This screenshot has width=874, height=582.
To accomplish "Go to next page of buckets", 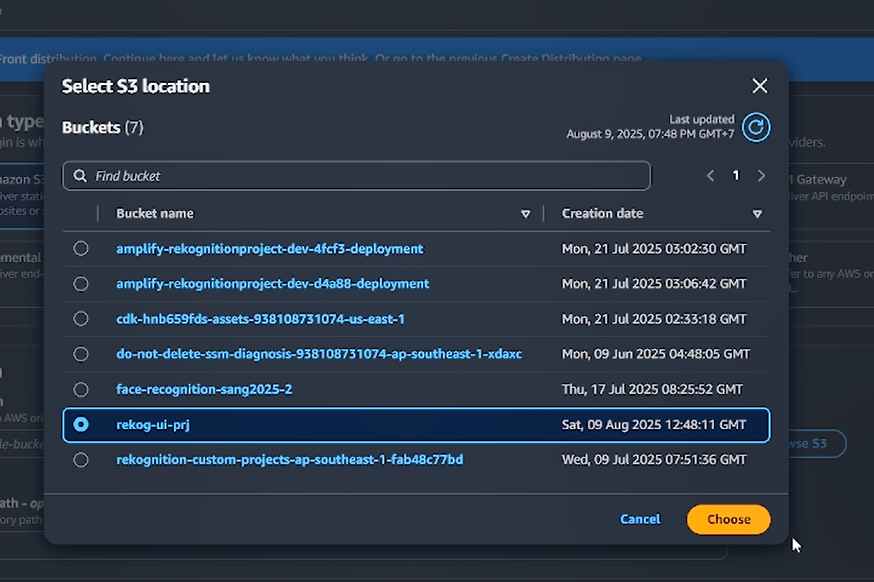I will [x=761, y=176].
